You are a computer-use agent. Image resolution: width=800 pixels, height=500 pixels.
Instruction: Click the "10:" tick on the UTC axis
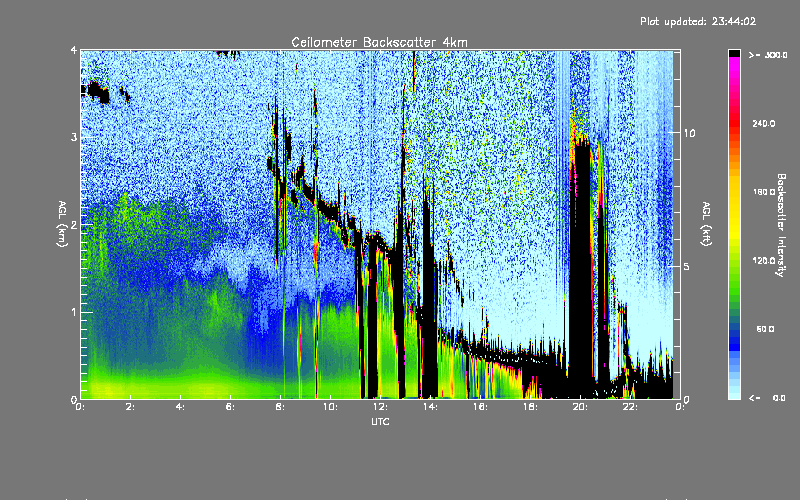[330, 407]
